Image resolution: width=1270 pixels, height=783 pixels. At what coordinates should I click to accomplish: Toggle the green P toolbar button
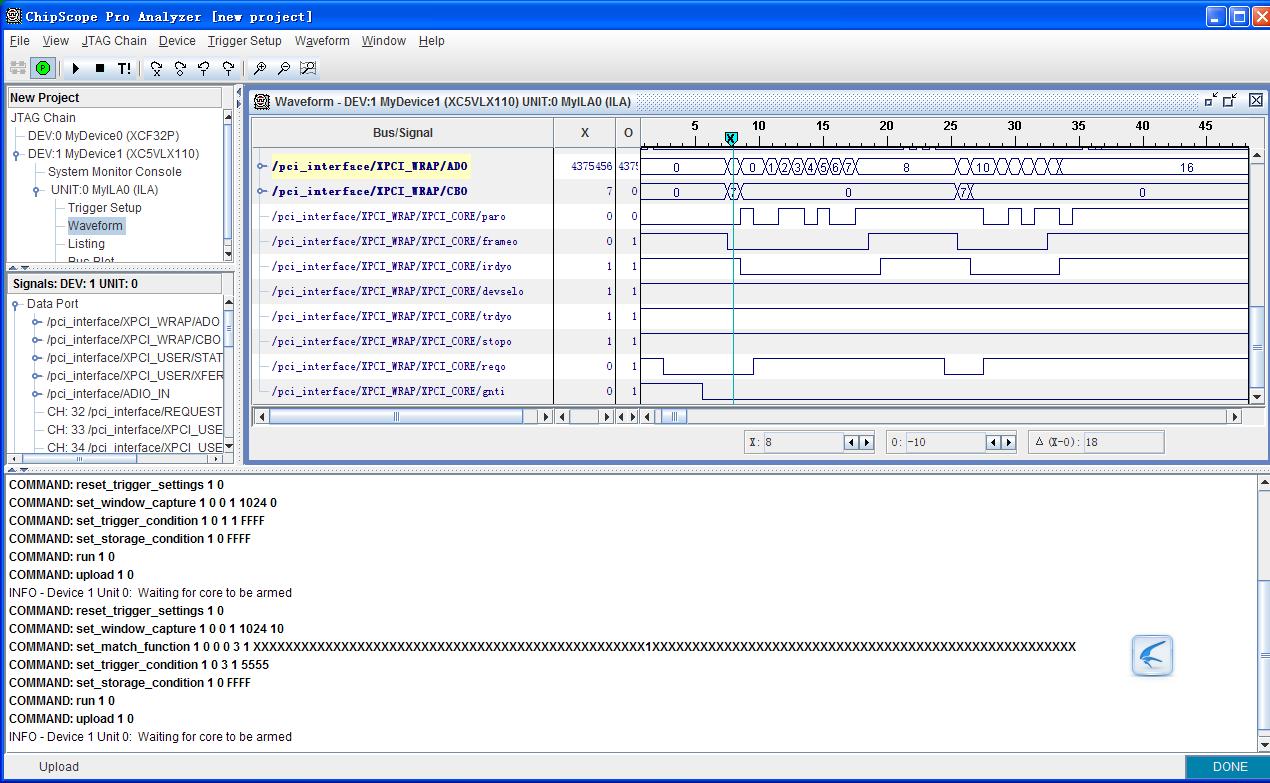(42, 68)
